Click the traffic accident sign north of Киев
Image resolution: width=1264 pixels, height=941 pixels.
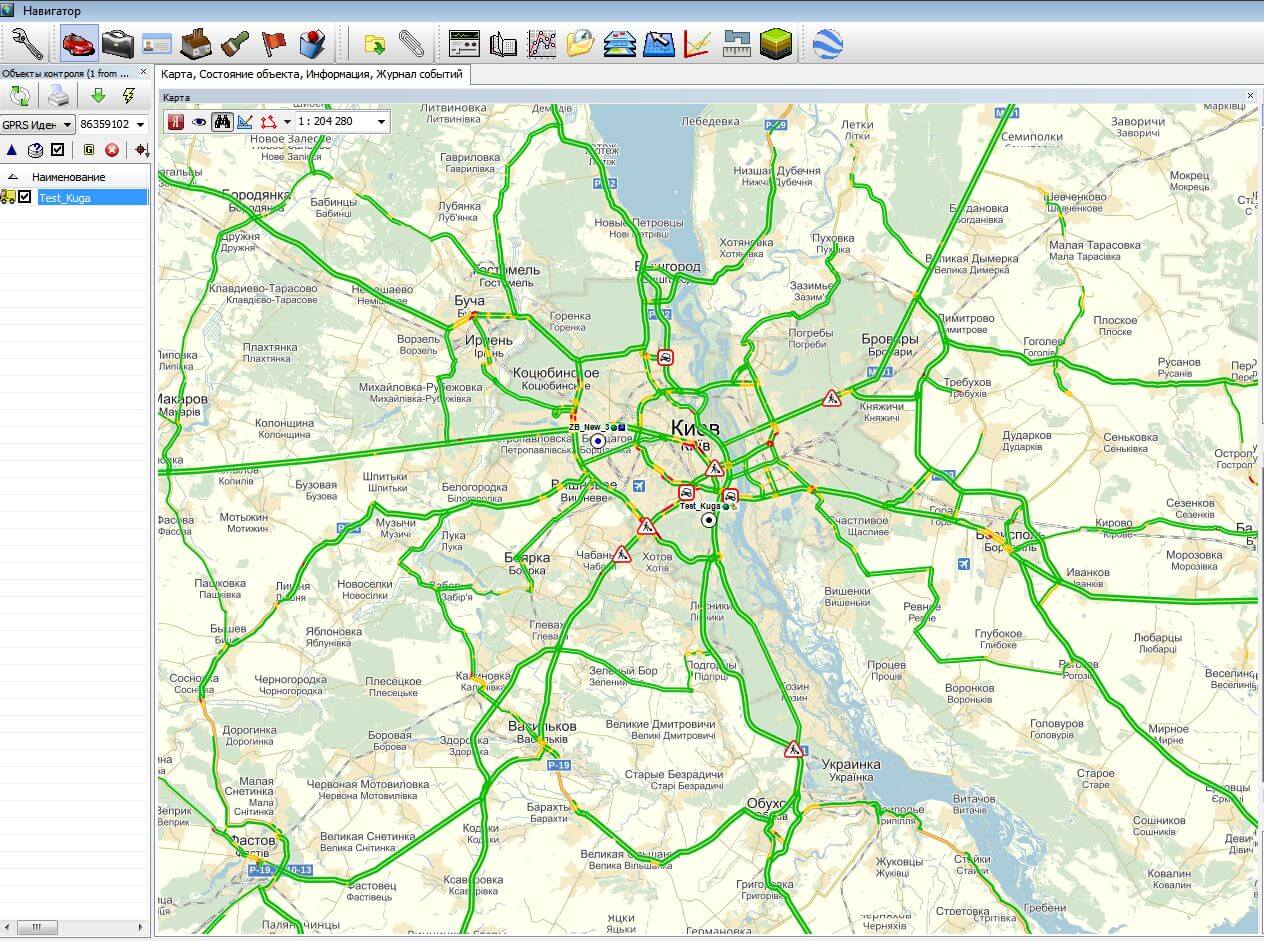point(665,356)
